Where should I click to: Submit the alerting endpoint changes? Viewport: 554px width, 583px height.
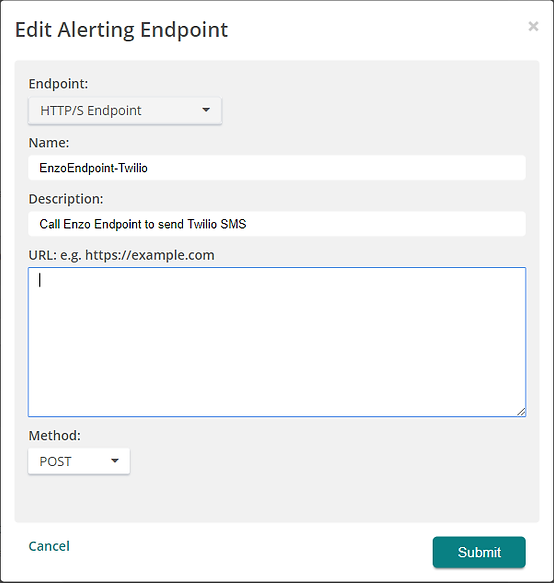(x=479, y=552)
